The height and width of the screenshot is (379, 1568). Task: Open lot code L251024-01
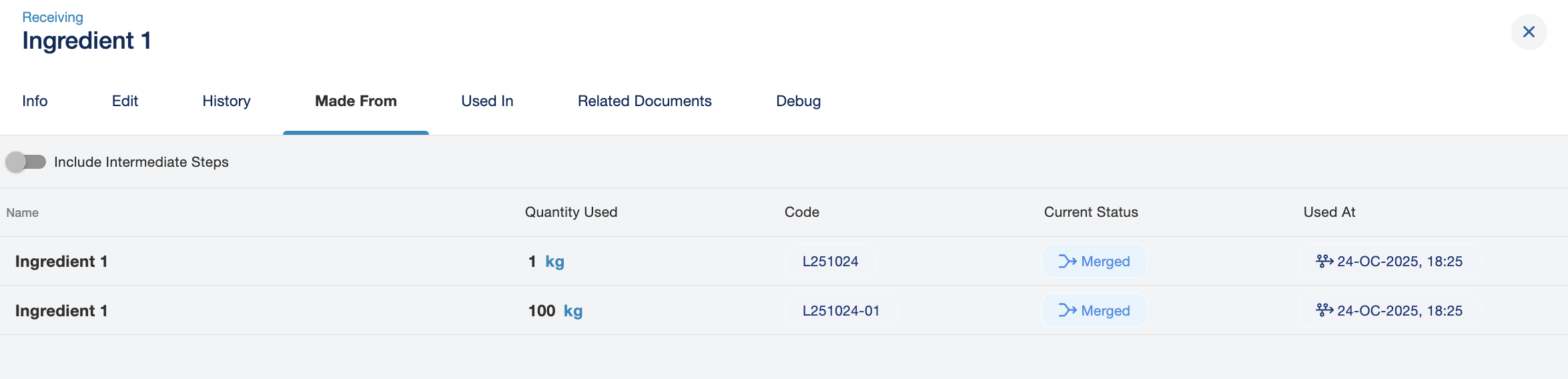(x=841, y=311)
